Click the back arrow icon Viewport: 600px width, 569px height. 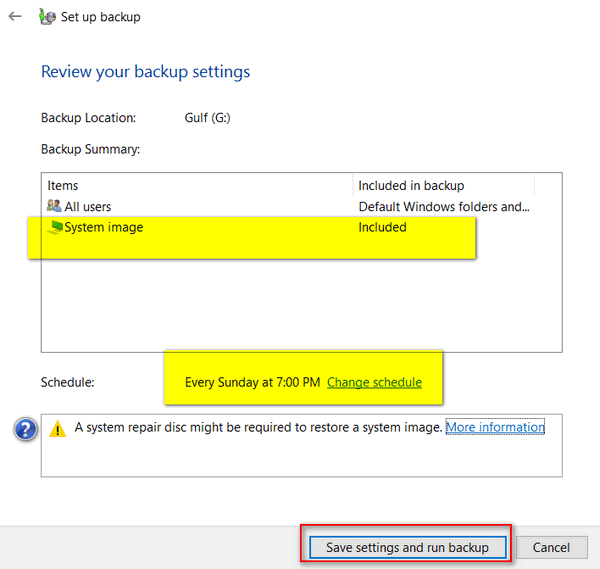point(15,16)
